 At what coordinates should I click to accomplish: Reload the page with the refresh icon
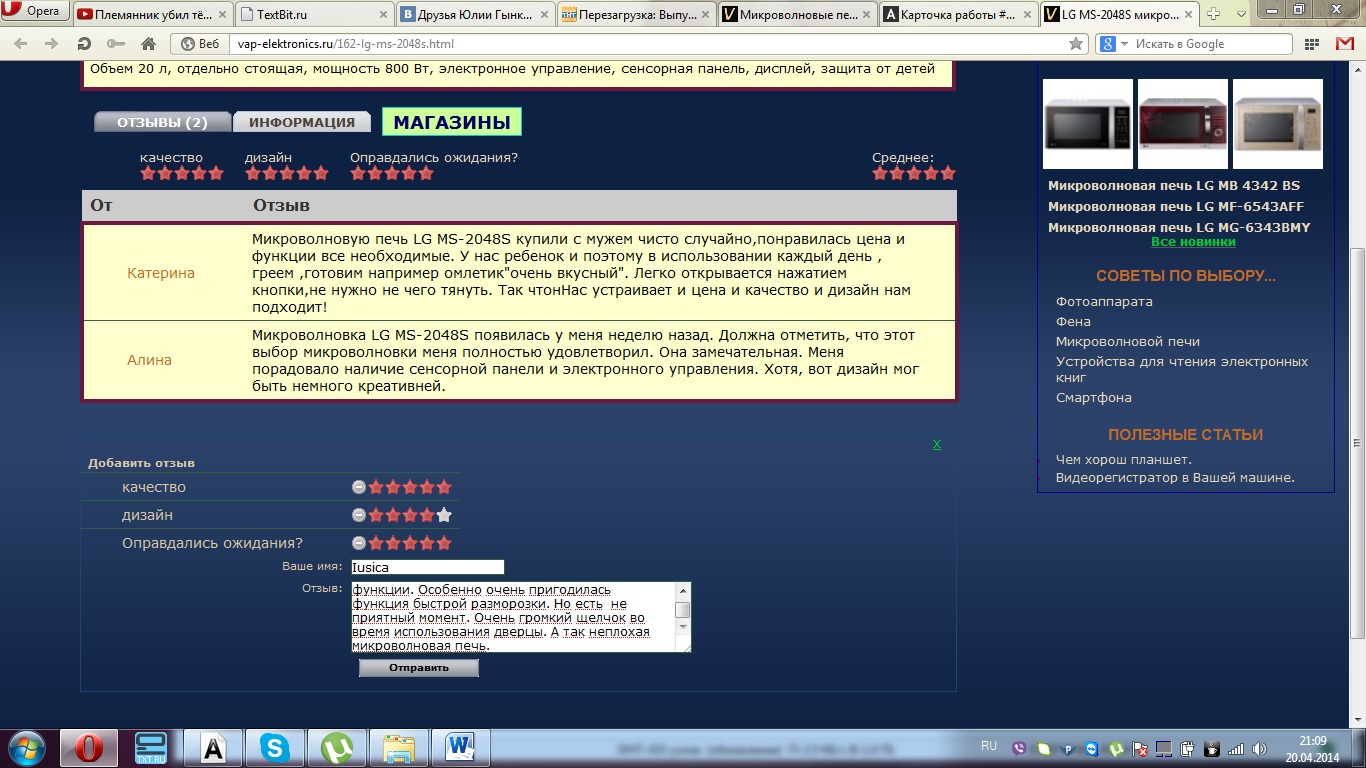tap(84, 44)
